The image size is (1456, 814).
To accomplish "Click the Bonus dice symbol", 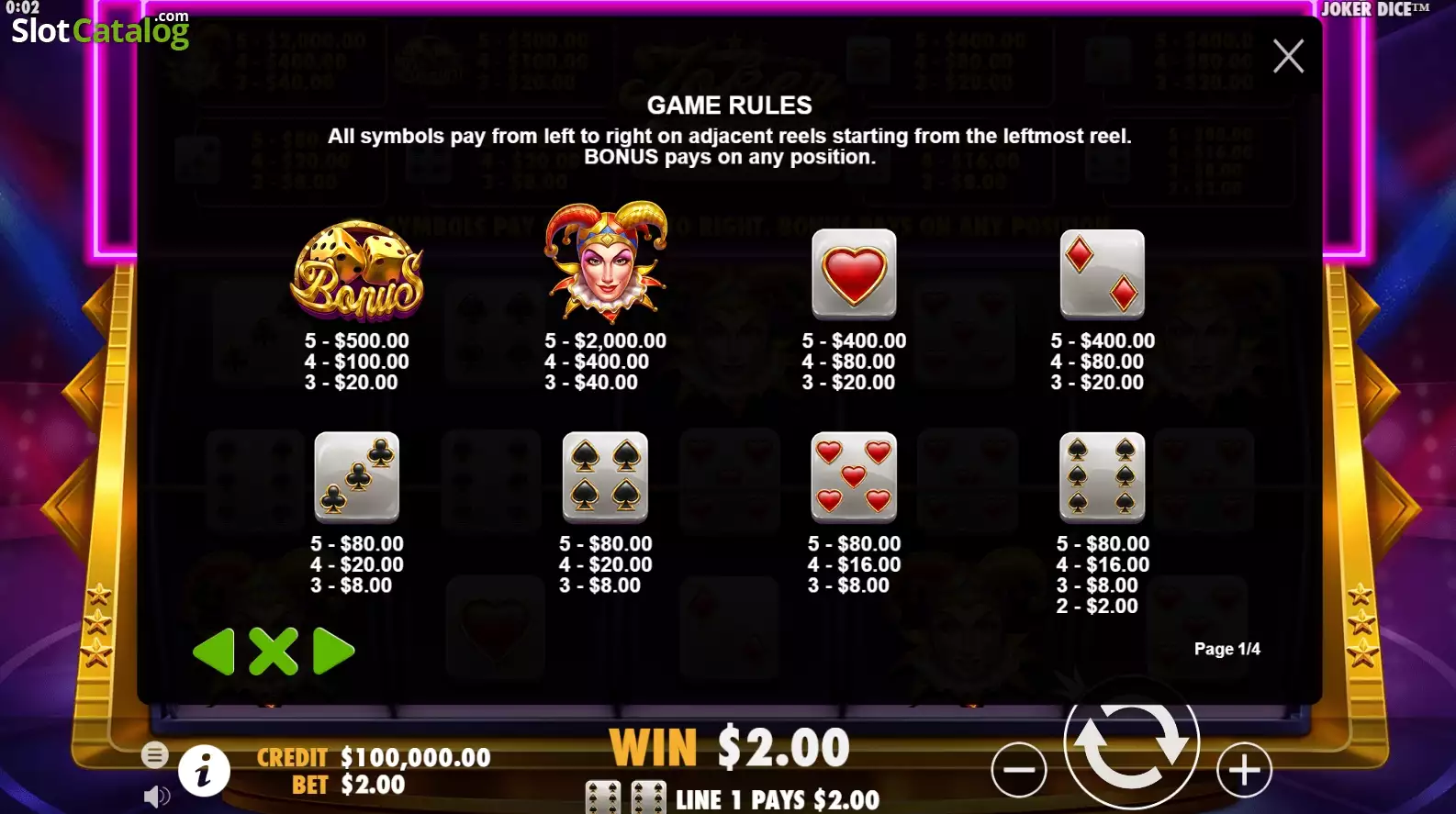I will 357,271.
